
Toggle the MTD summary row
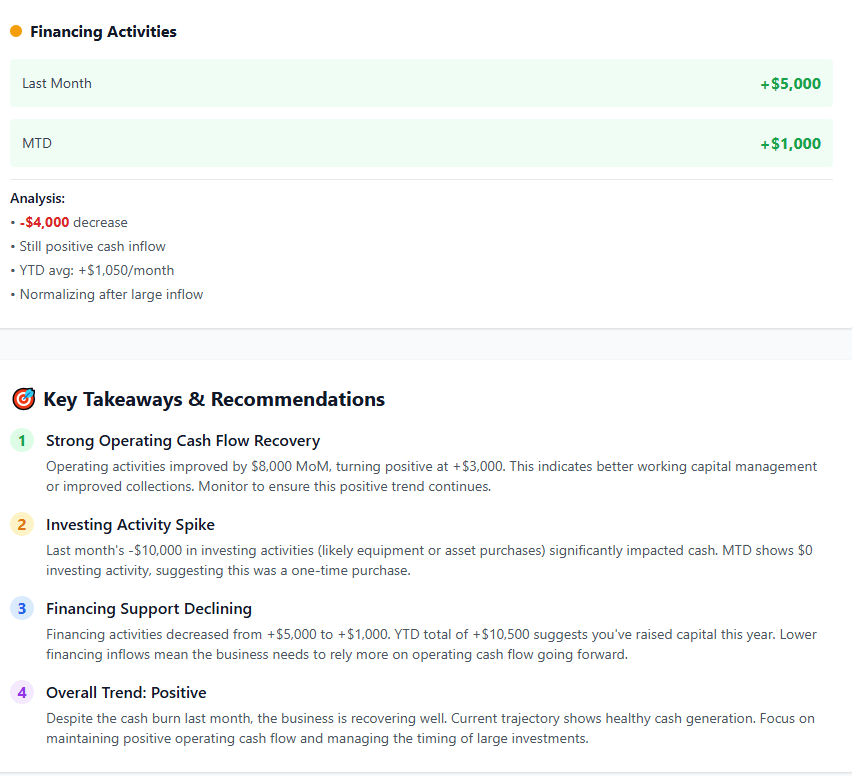[x=420, y=143]
